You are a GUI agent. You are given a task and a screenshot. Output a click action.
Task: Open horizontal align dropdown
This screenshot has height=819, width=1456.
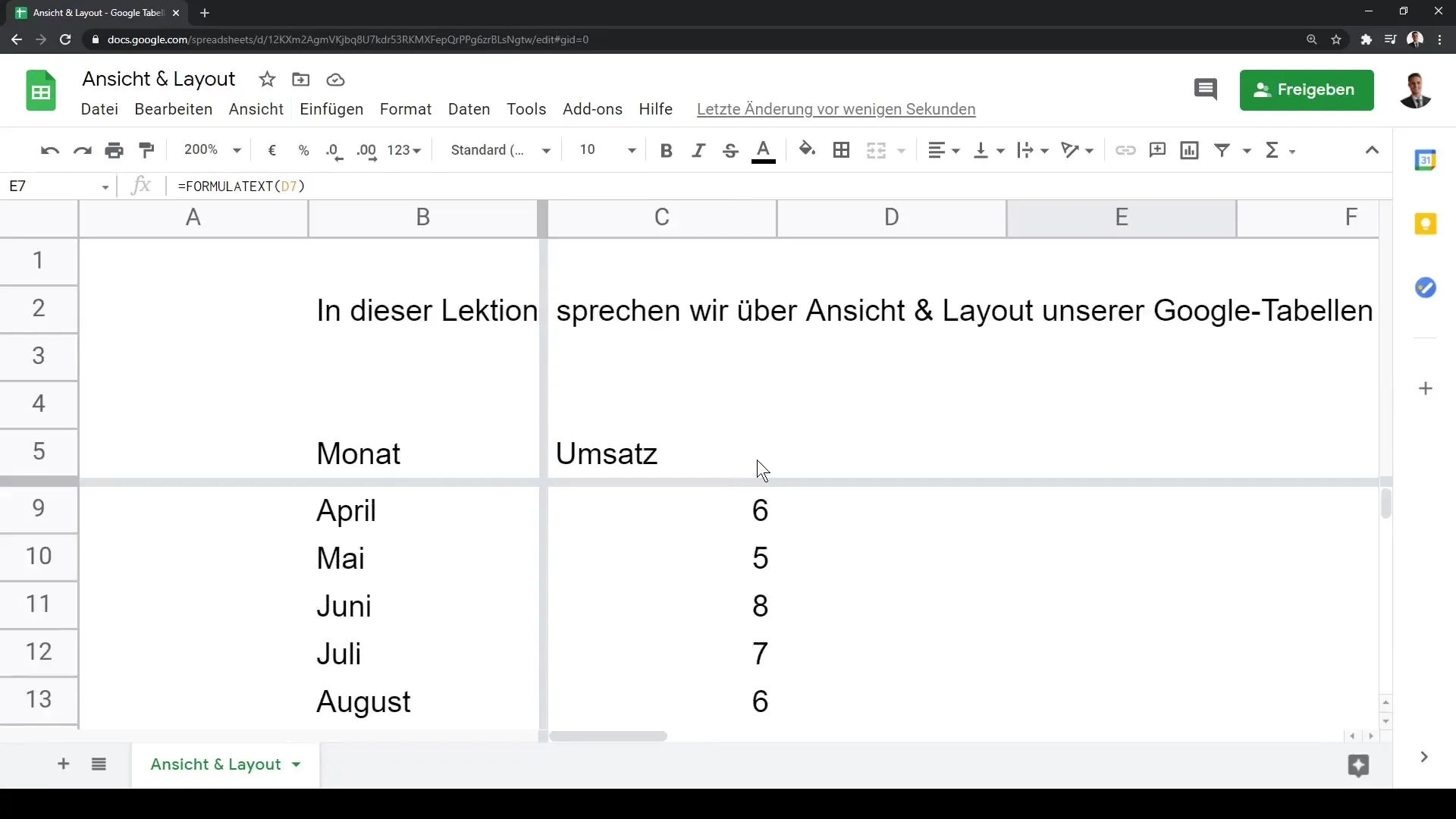pyautogui.click(x=943, y=150)
